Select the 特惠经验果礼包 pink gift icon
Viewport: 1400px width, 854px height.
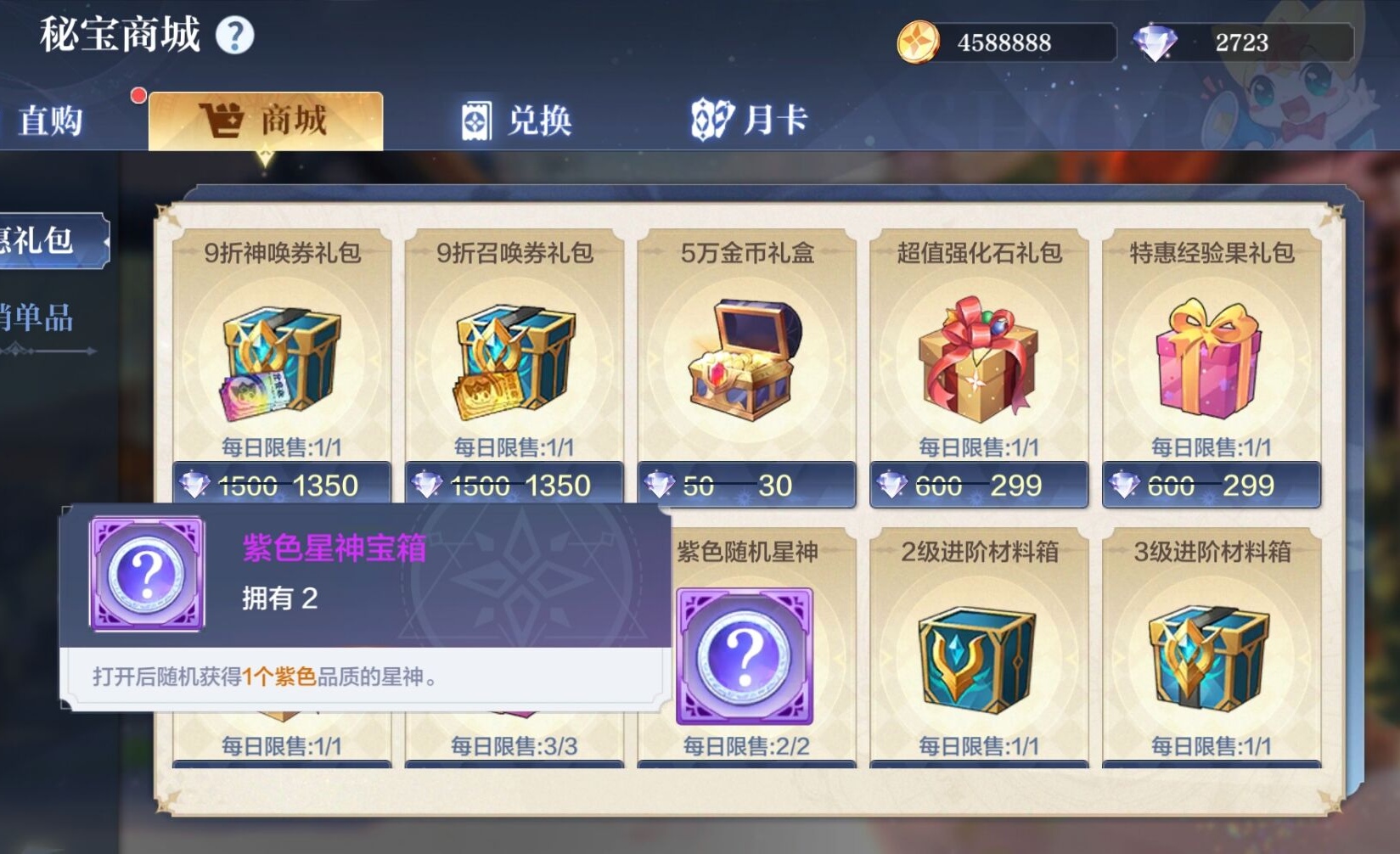pyautogui.click(x=1210, y=358)
